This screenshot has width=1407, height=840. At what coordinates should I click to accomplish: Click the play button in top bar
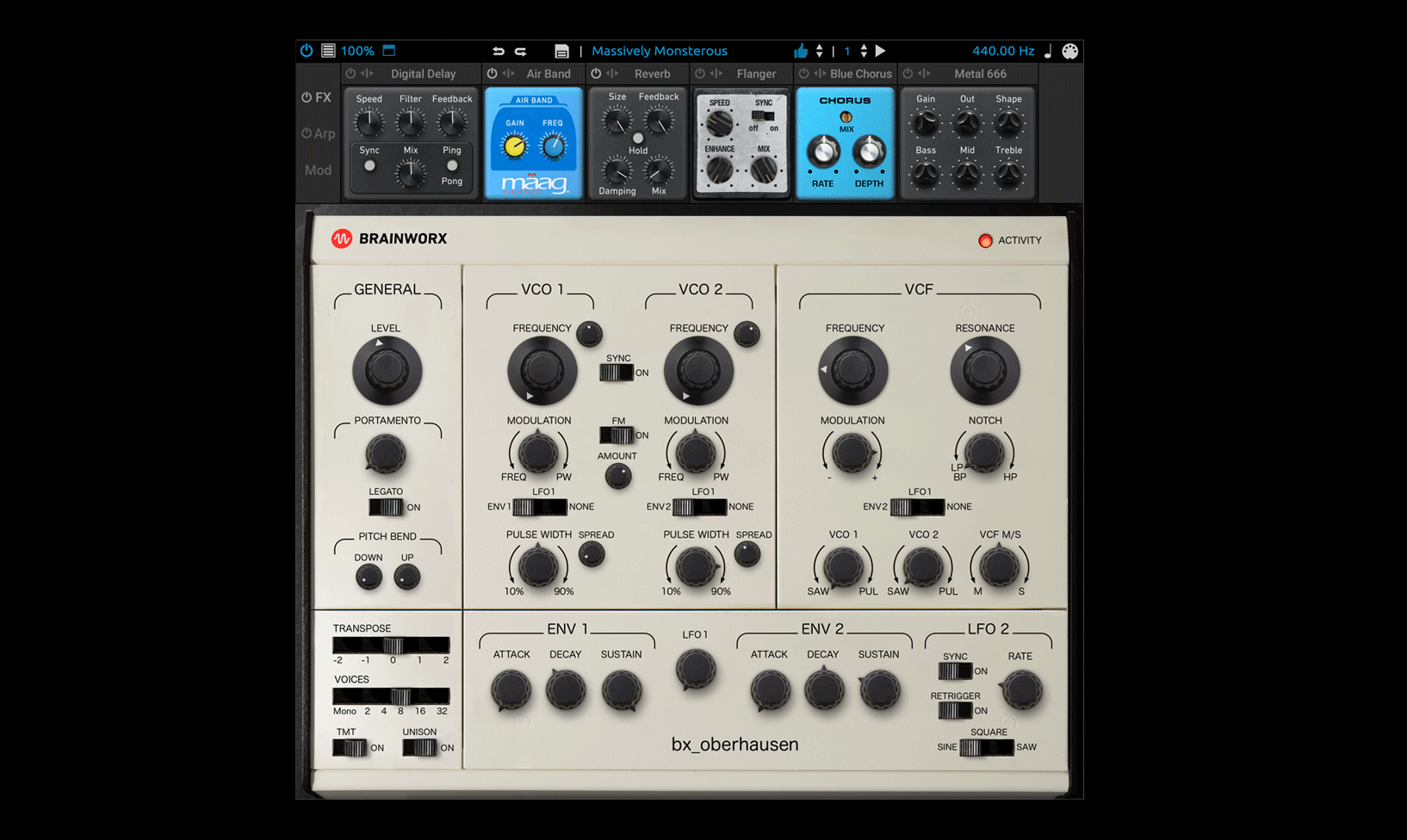pyautogui.click(x=879, y=51)
